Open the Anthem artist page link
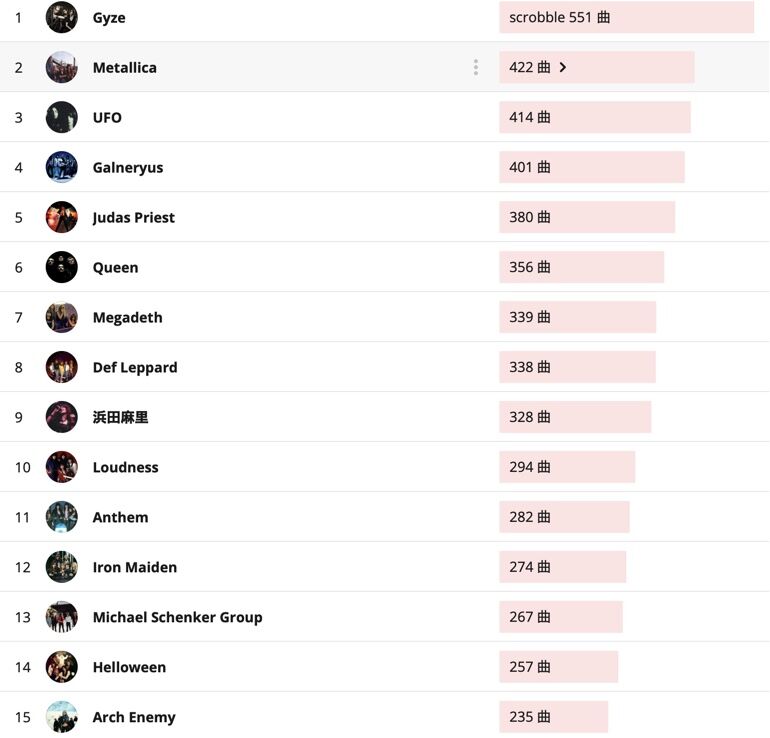Screen dimensions: 770x738 click(x=120, y=517)
